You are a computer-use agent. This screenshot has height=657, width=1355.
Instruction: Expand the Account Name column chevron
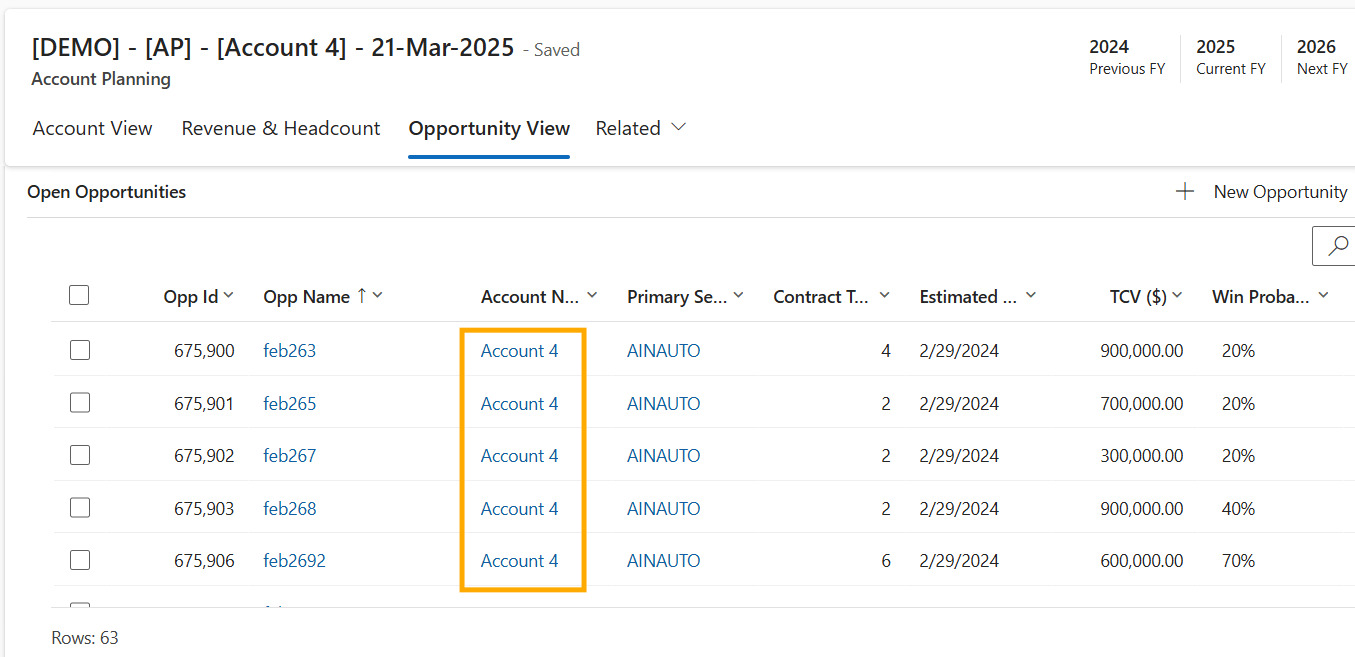tap(592, 296)
